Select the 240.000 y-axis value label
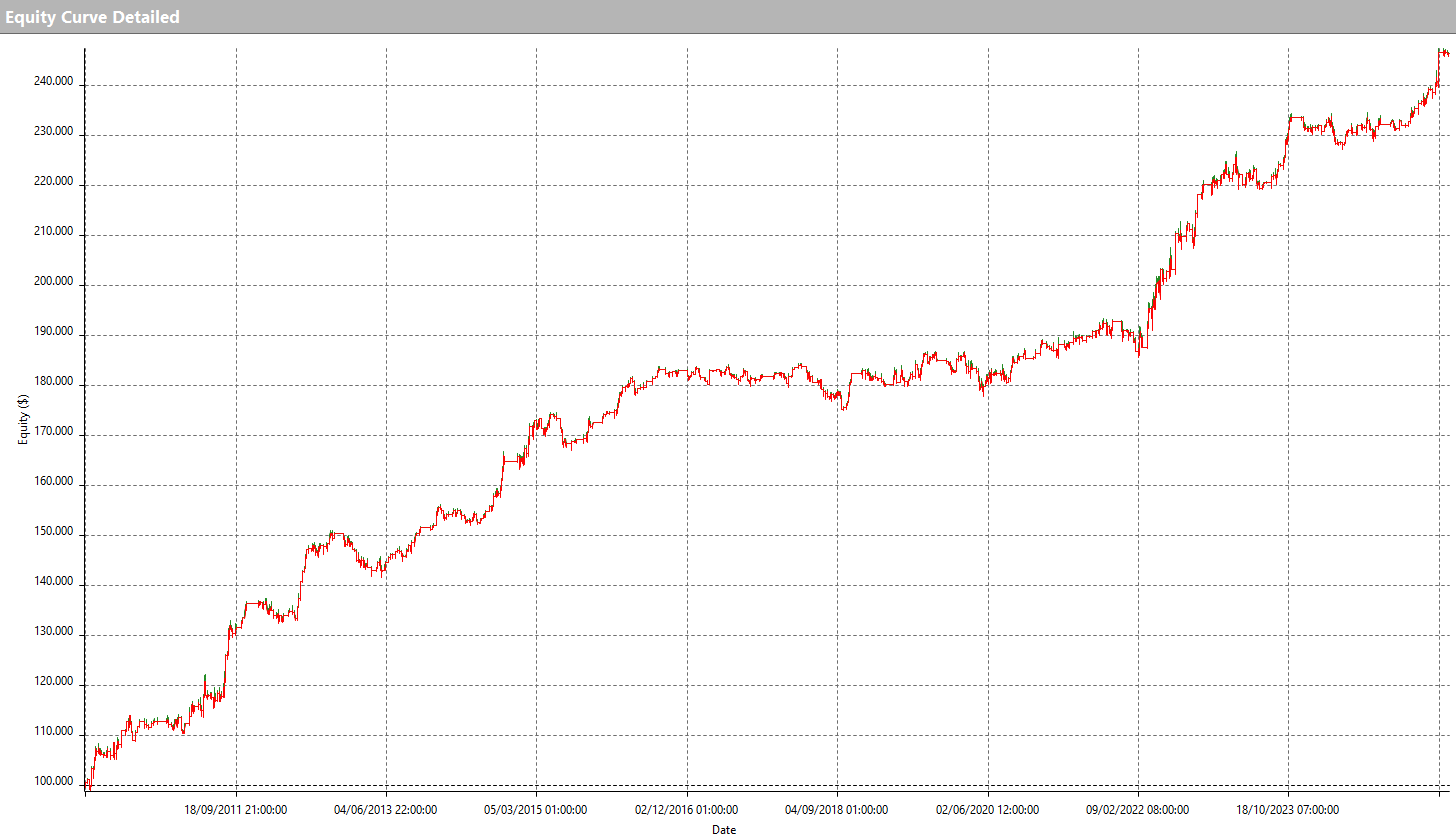This screenshot has width=1456, height=836. tap(53, 82)
